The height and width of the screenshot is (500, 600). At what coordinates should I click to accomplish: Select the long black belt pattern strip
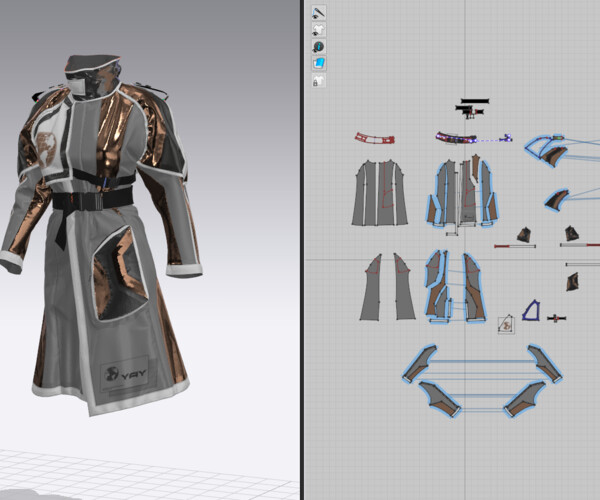475,101
